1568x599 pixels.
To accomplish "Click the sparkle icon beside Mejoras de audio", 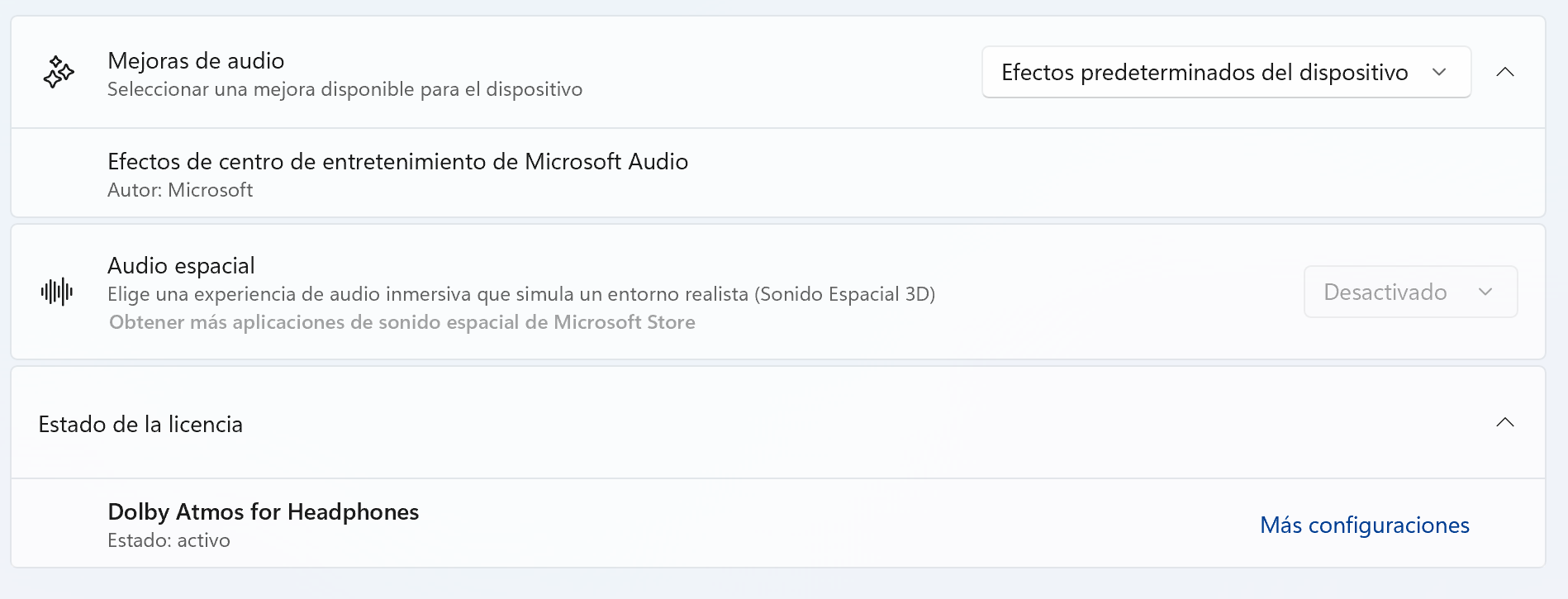I will 58,73.
